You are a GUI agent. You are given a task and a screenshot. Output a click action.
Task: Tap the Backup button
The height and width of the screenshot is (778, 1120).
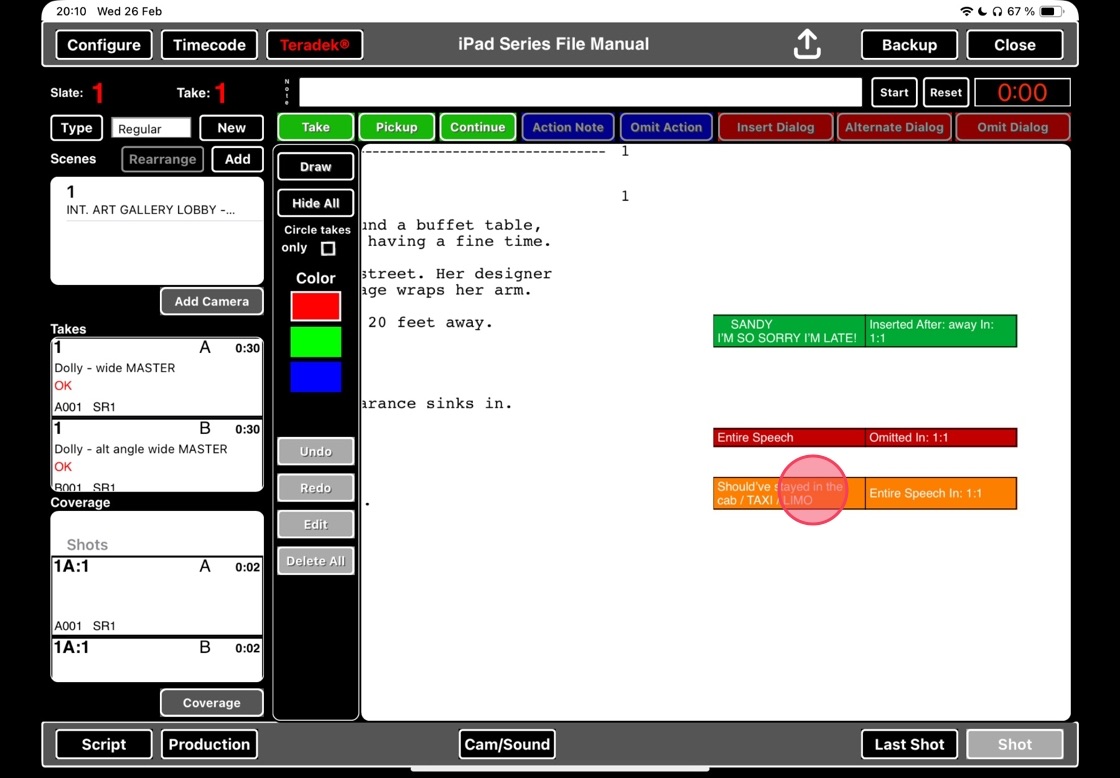pos(909,45)
